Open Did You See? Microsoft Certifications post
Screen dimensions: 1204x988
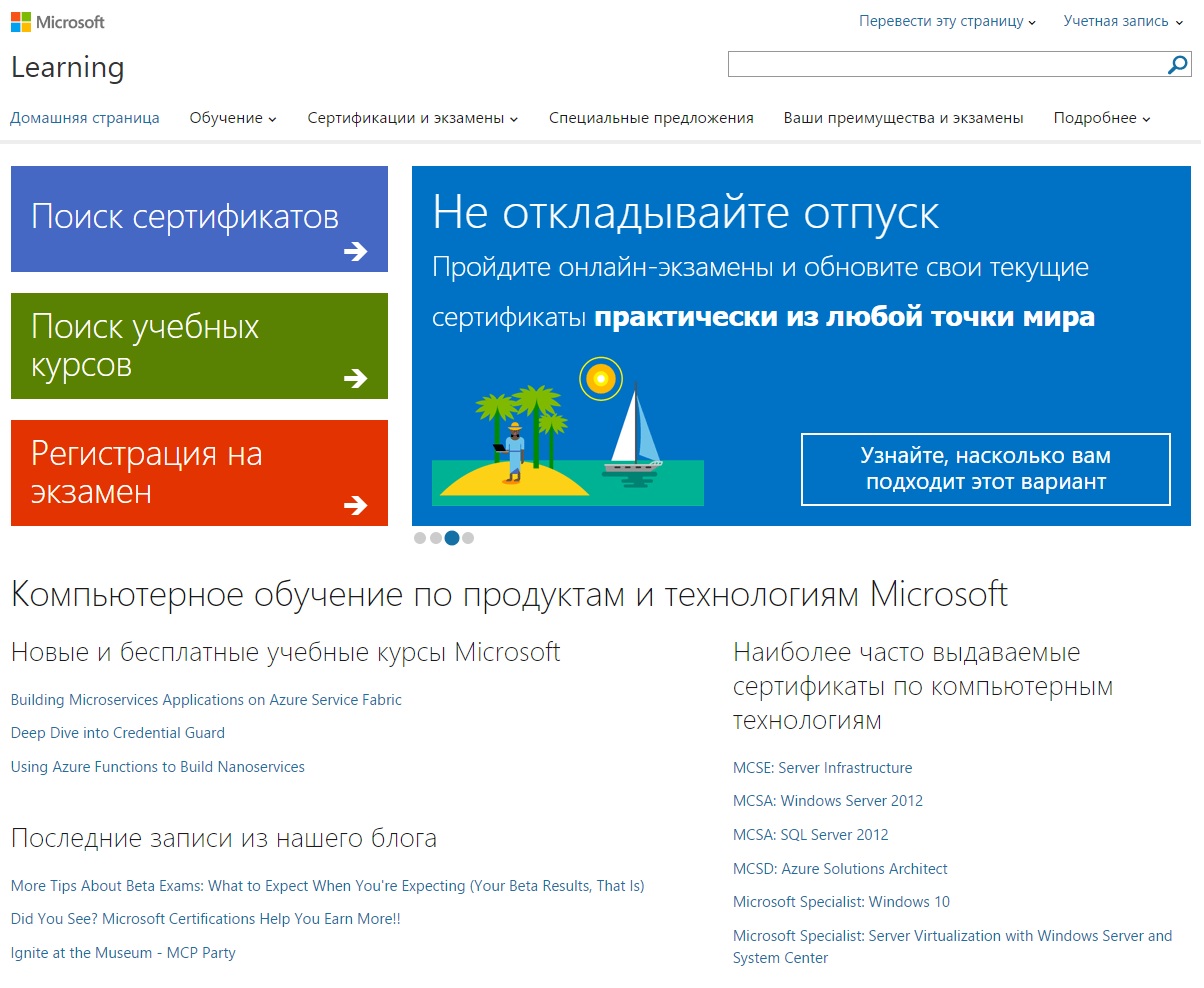pos(205,919)
